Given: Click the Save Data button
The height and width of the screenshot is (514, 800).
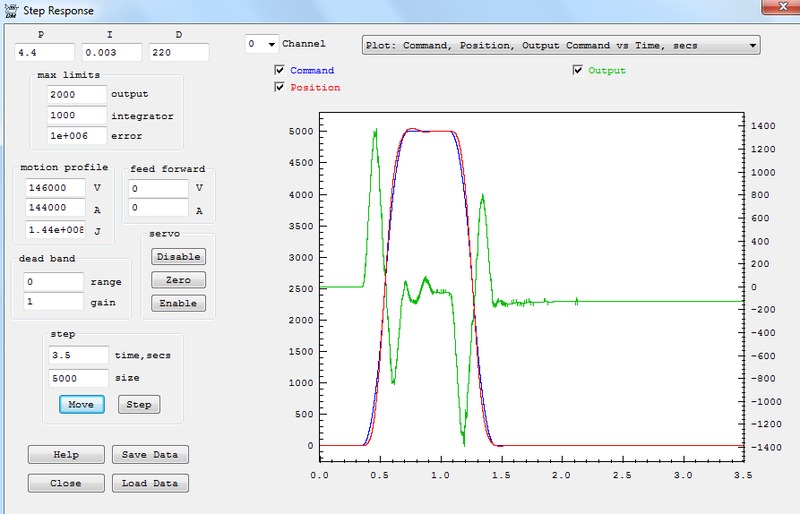Looking at the screenshot, I should point(149,455).
